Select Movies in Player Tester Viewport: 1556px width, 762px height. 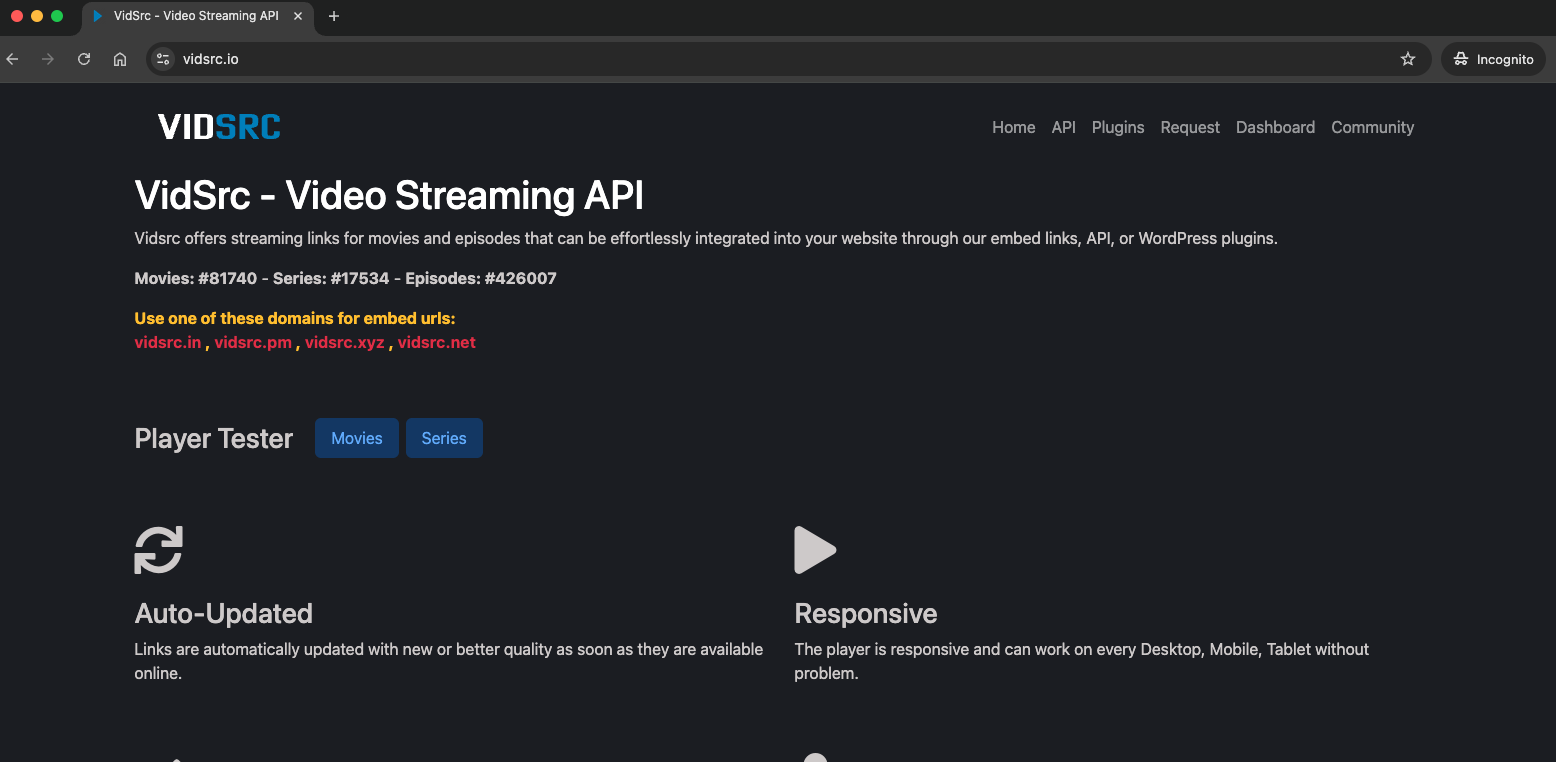(357, 438)
